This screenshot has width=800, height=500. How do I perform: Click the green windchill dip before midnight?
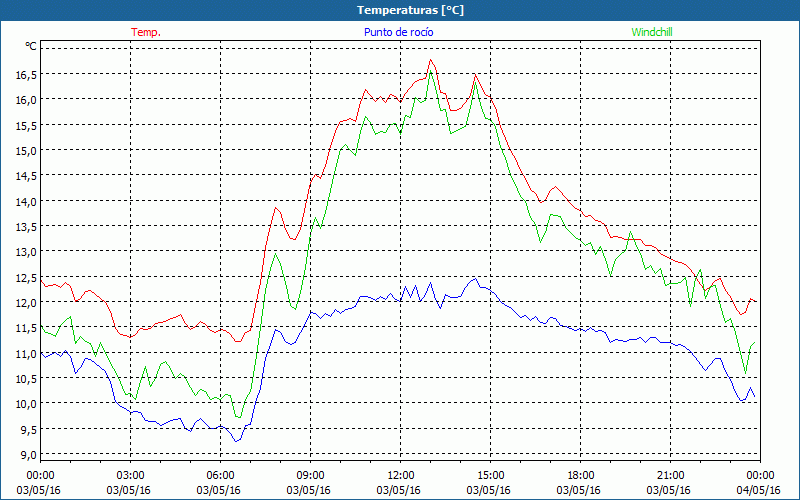pyautogui.click(x=745, y=373)
